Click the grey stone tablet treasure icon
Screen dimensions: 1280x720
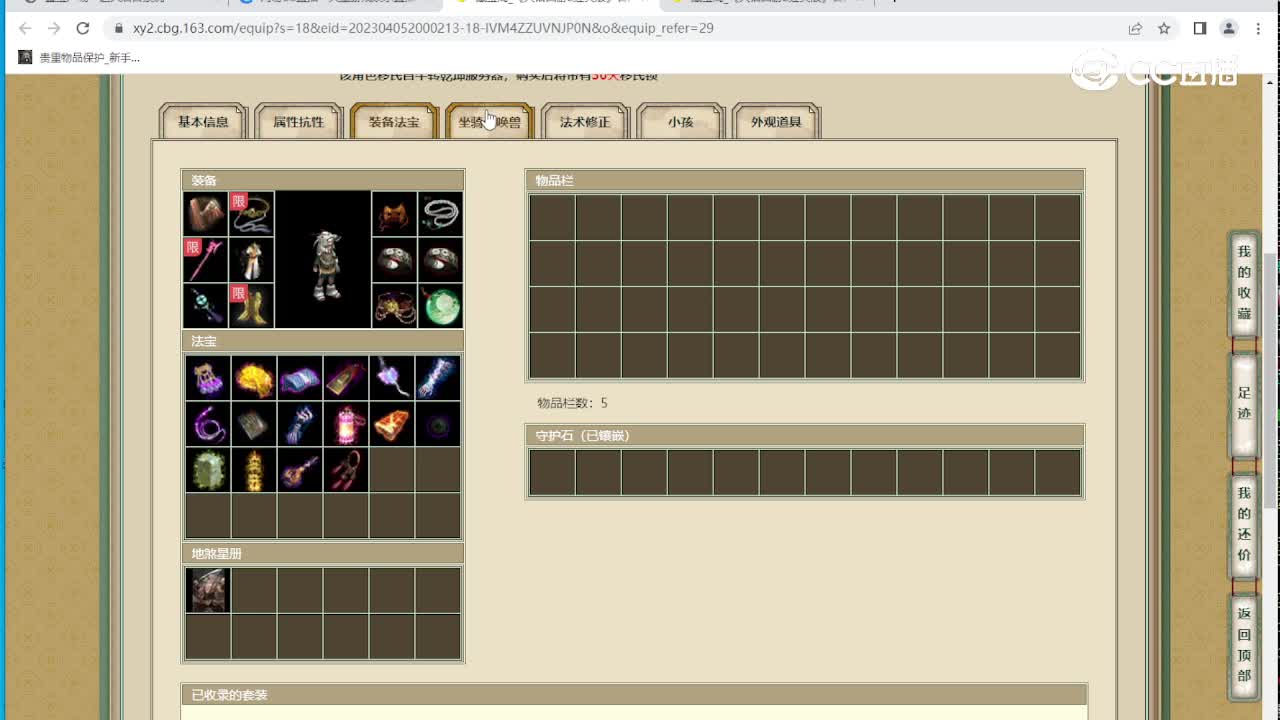click(x=254, y=424)
